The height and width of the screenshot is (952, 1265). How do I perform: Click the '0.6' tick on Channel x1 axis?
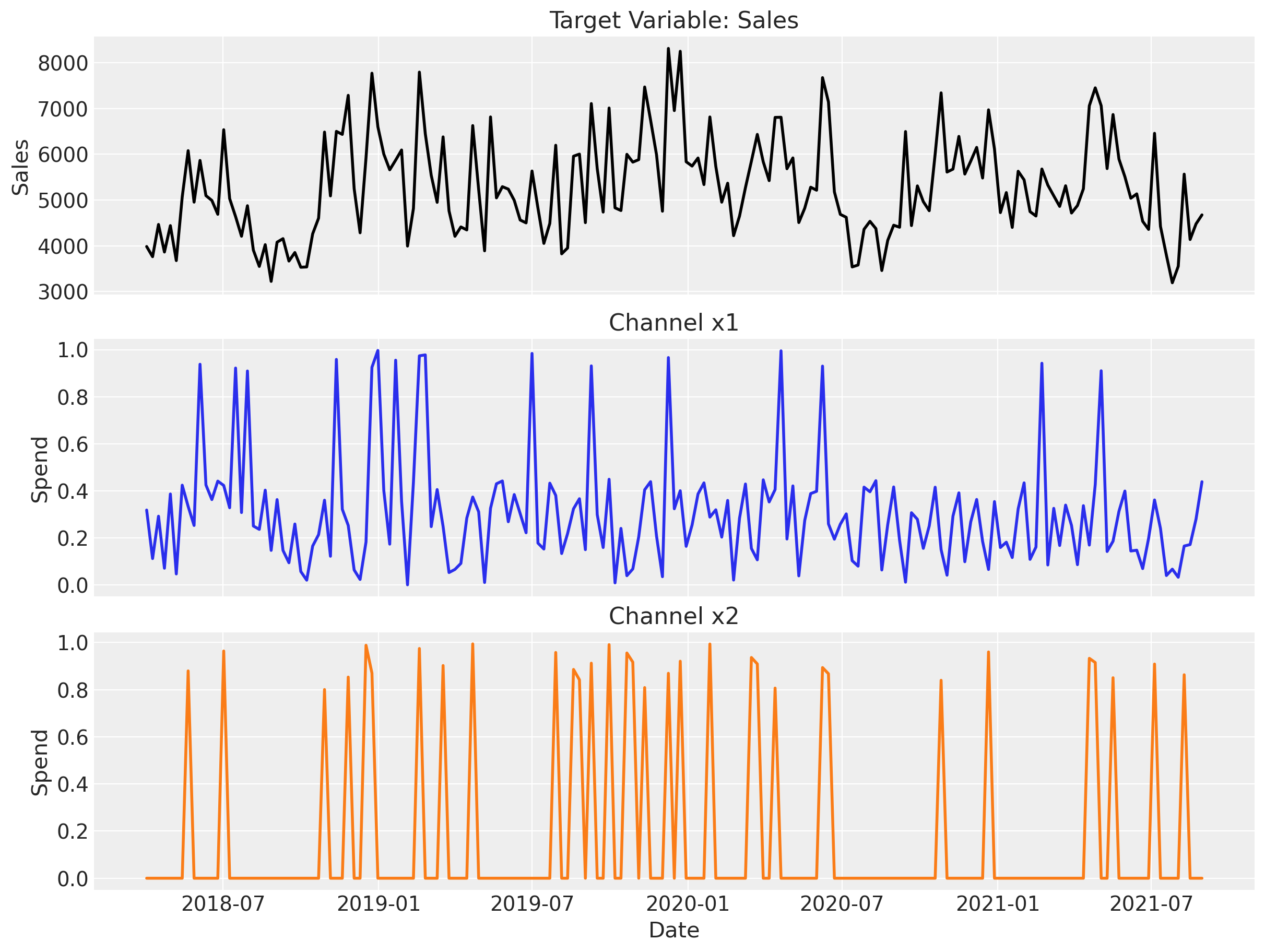73,444
